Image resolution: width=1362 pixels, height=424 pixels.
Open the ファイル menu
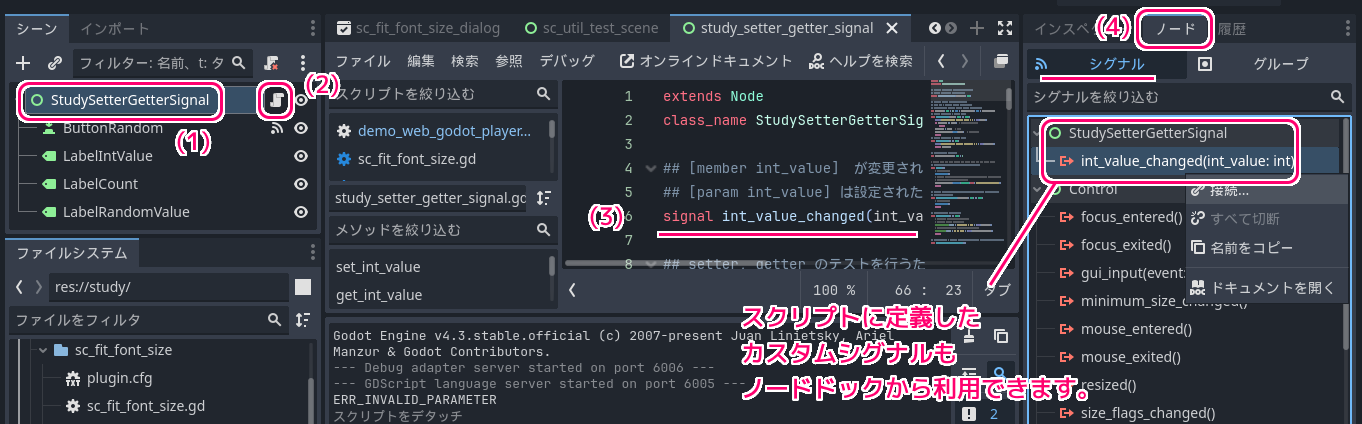pyautogui.click(x=362, y=61)
